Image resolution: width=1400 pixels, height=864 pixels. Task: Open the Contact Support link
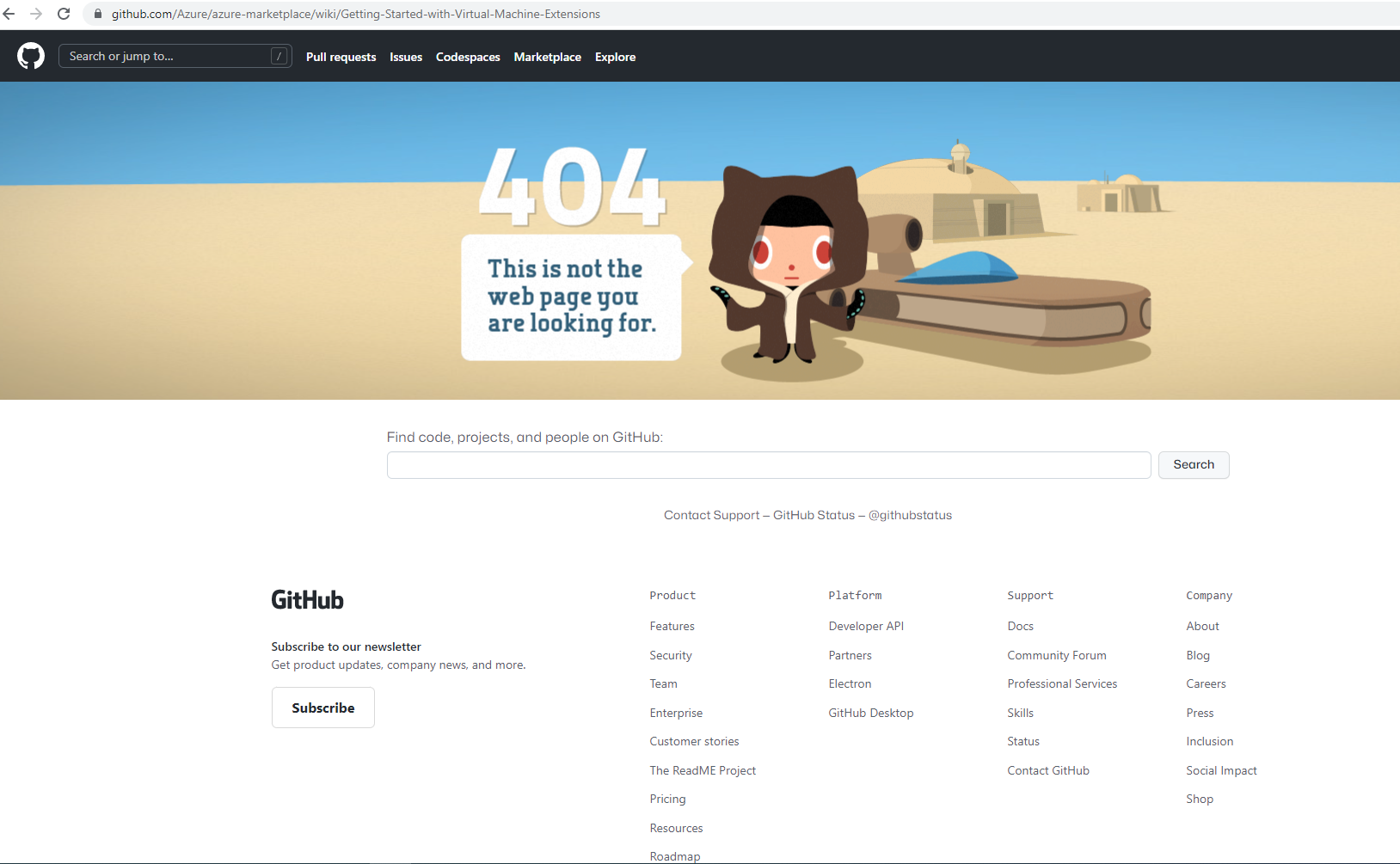(711, 515)
